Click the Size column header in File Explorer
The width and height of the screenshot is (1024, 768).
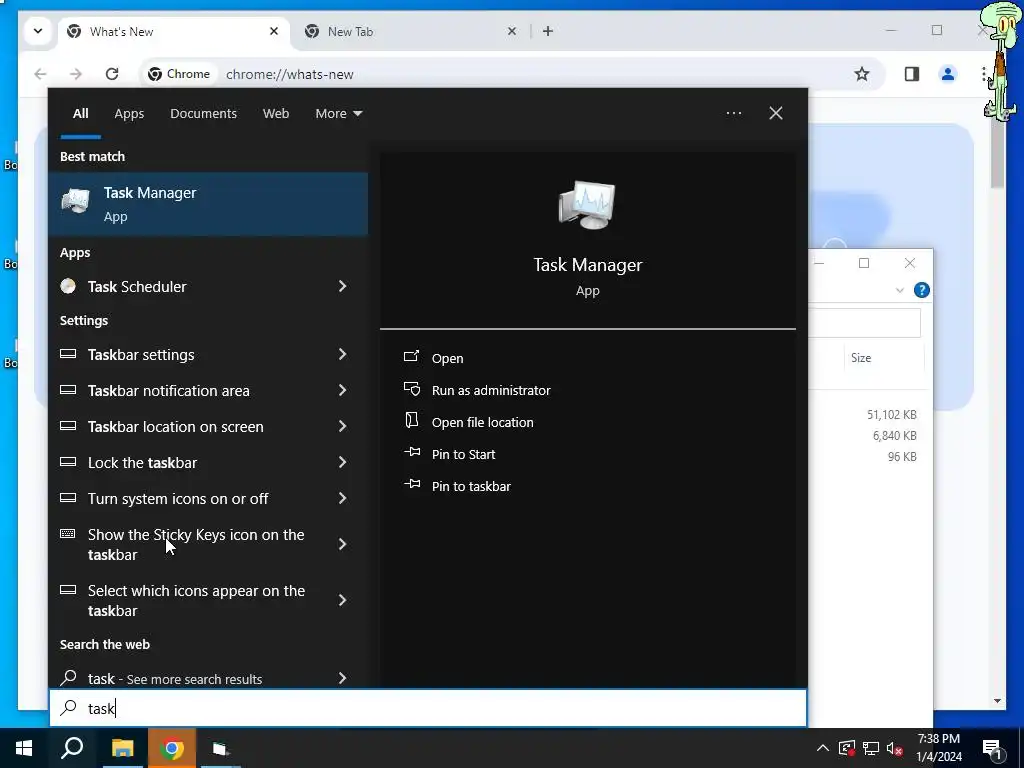point(861,357)
